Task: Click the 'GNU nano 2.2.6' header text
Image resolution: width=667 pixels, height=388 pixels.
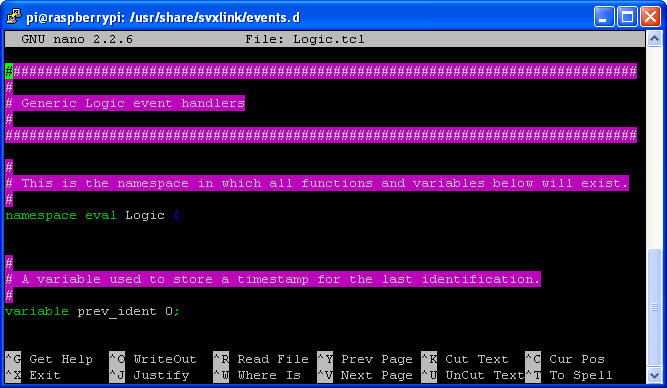Action: coord(77,39)
